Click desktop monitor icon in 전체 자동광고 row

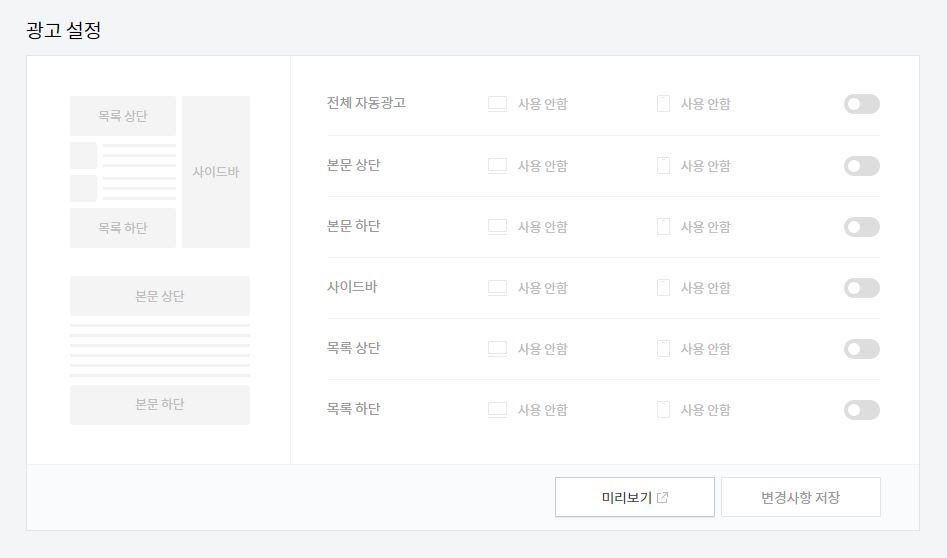pos(497,104)
